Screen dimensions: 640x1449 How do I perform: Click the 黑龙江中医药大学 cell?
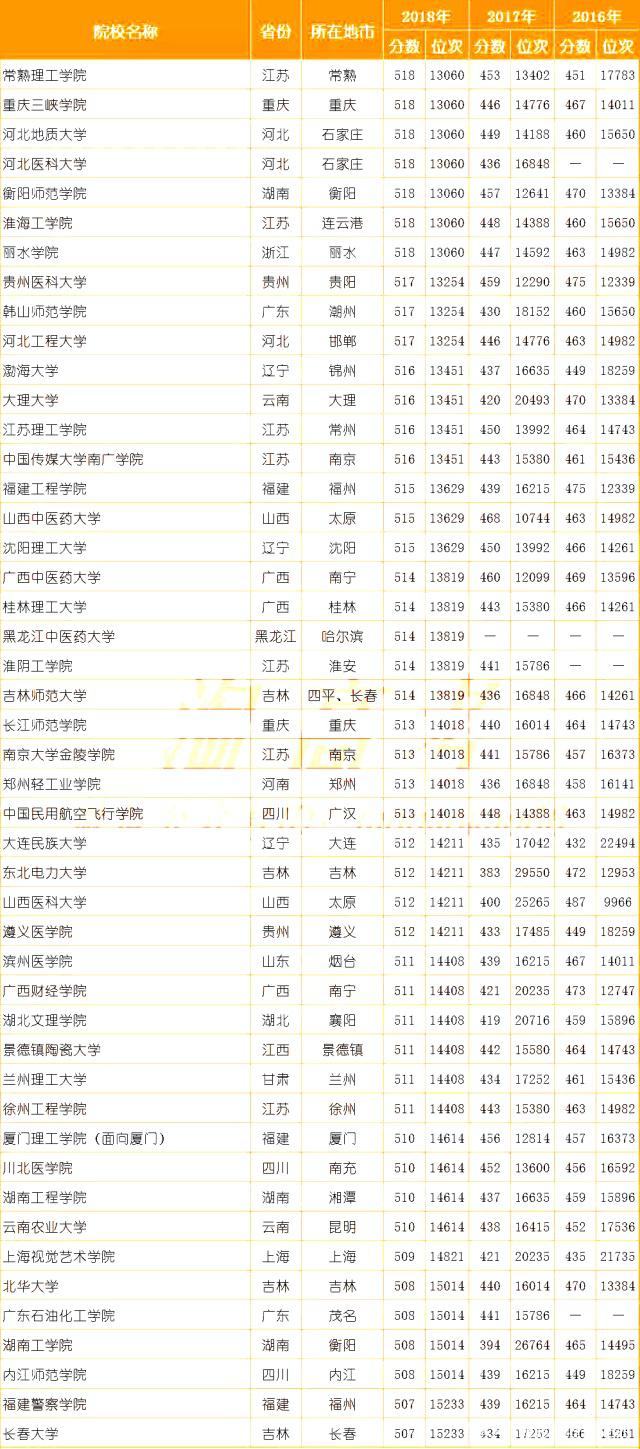(x=59, y=636)
